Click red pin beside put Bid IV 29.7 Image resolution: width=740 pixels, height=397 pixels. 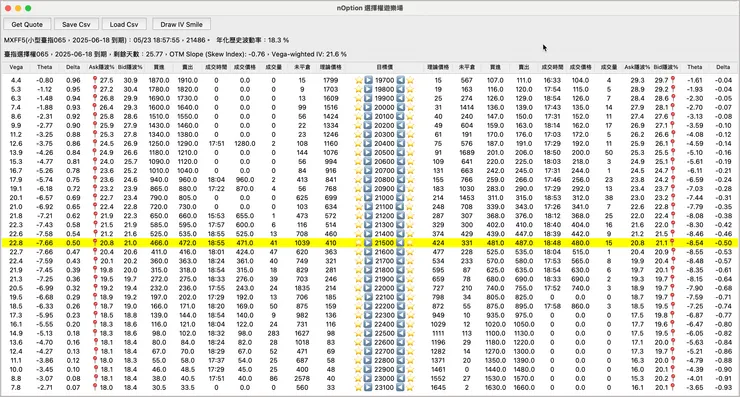673,80
